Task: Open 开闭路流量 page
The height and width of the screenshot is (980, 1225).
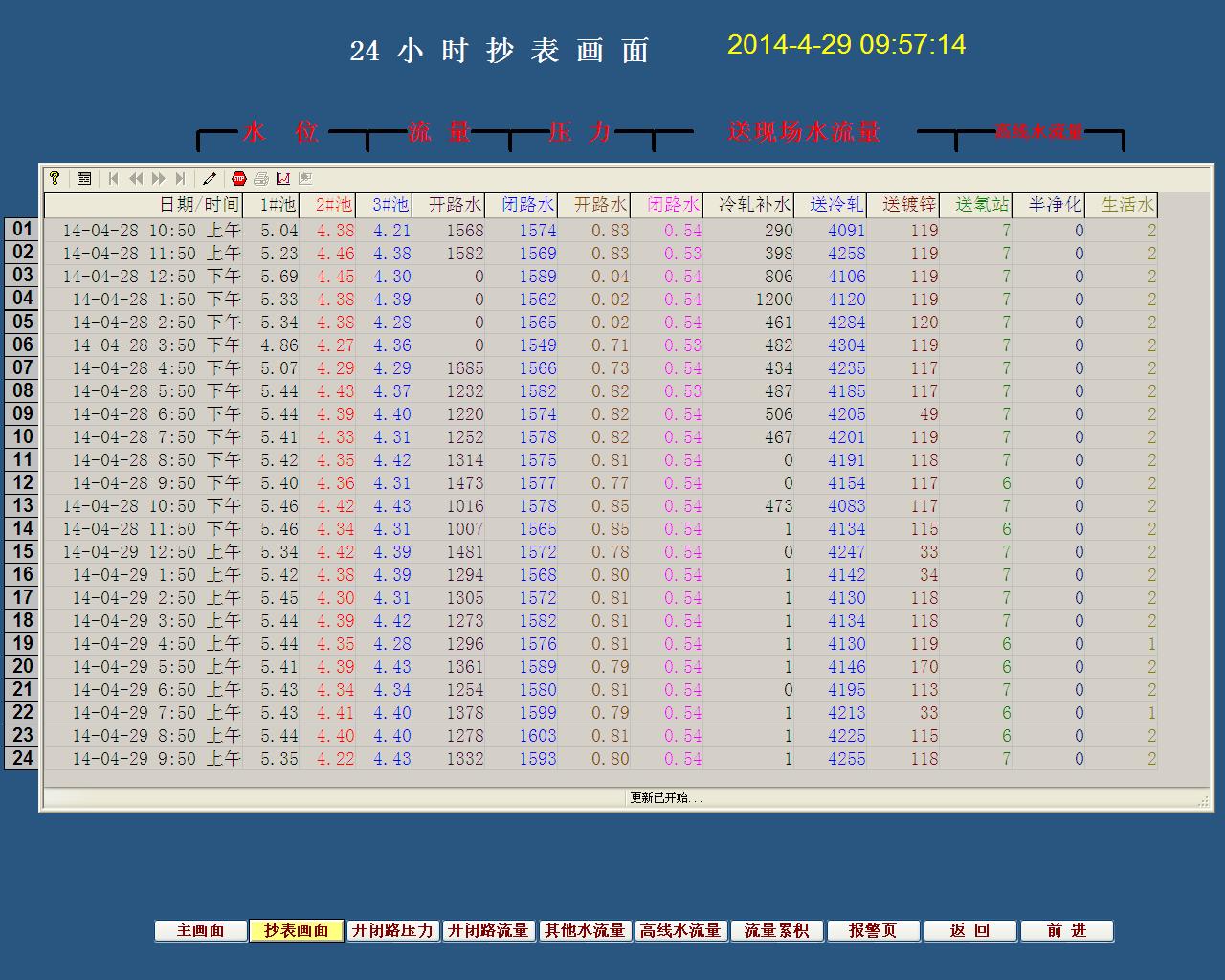Action: [x=488, y=930]
